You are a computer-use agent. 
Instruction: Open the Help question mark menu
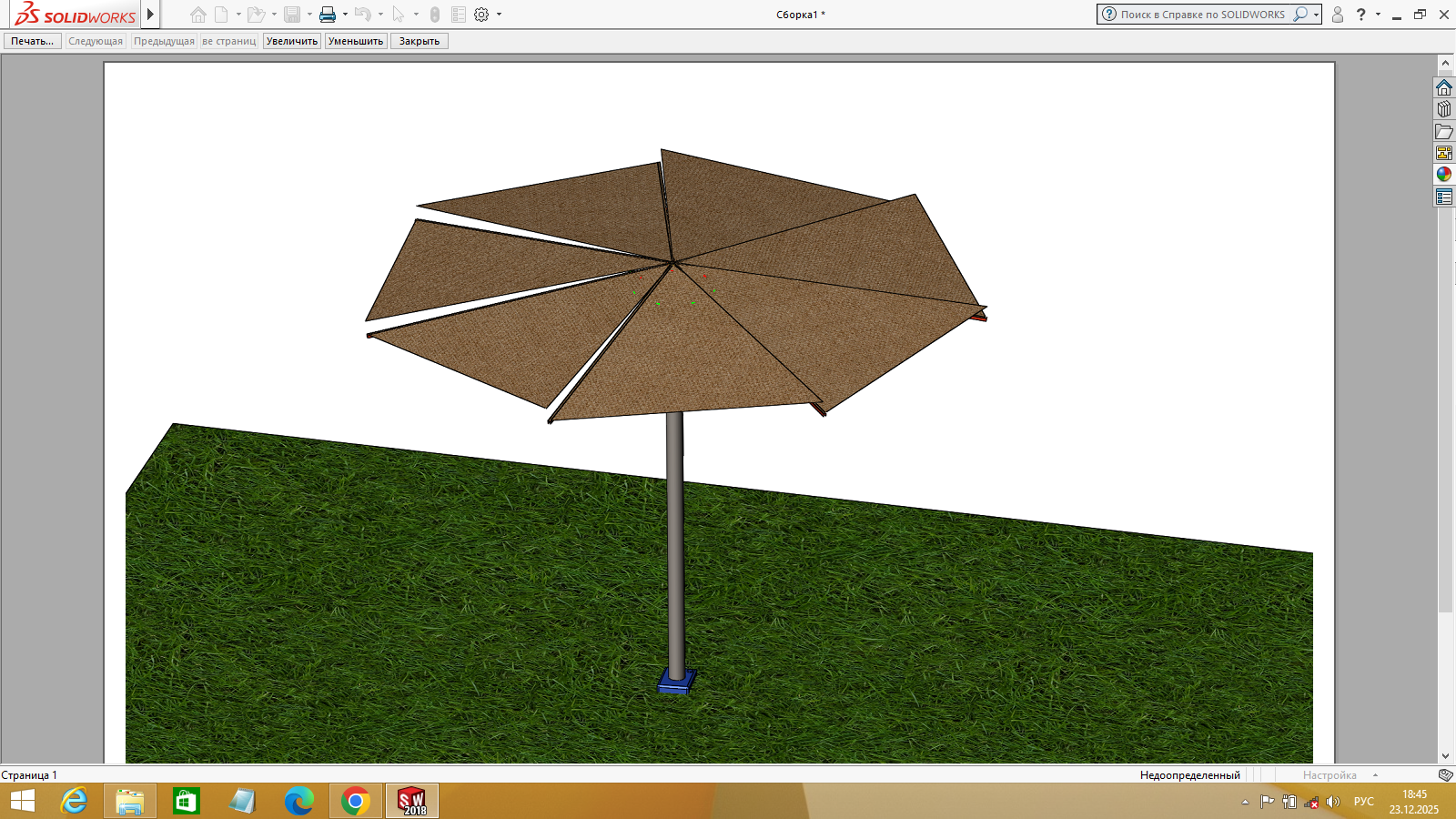(1361, 15)
